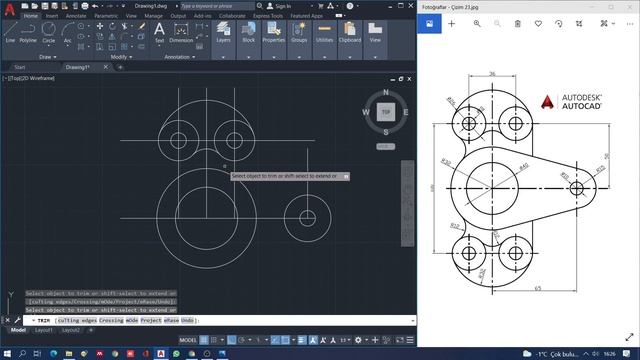
Task: Toggle MODEL space button in status bar
Action: 188,340
